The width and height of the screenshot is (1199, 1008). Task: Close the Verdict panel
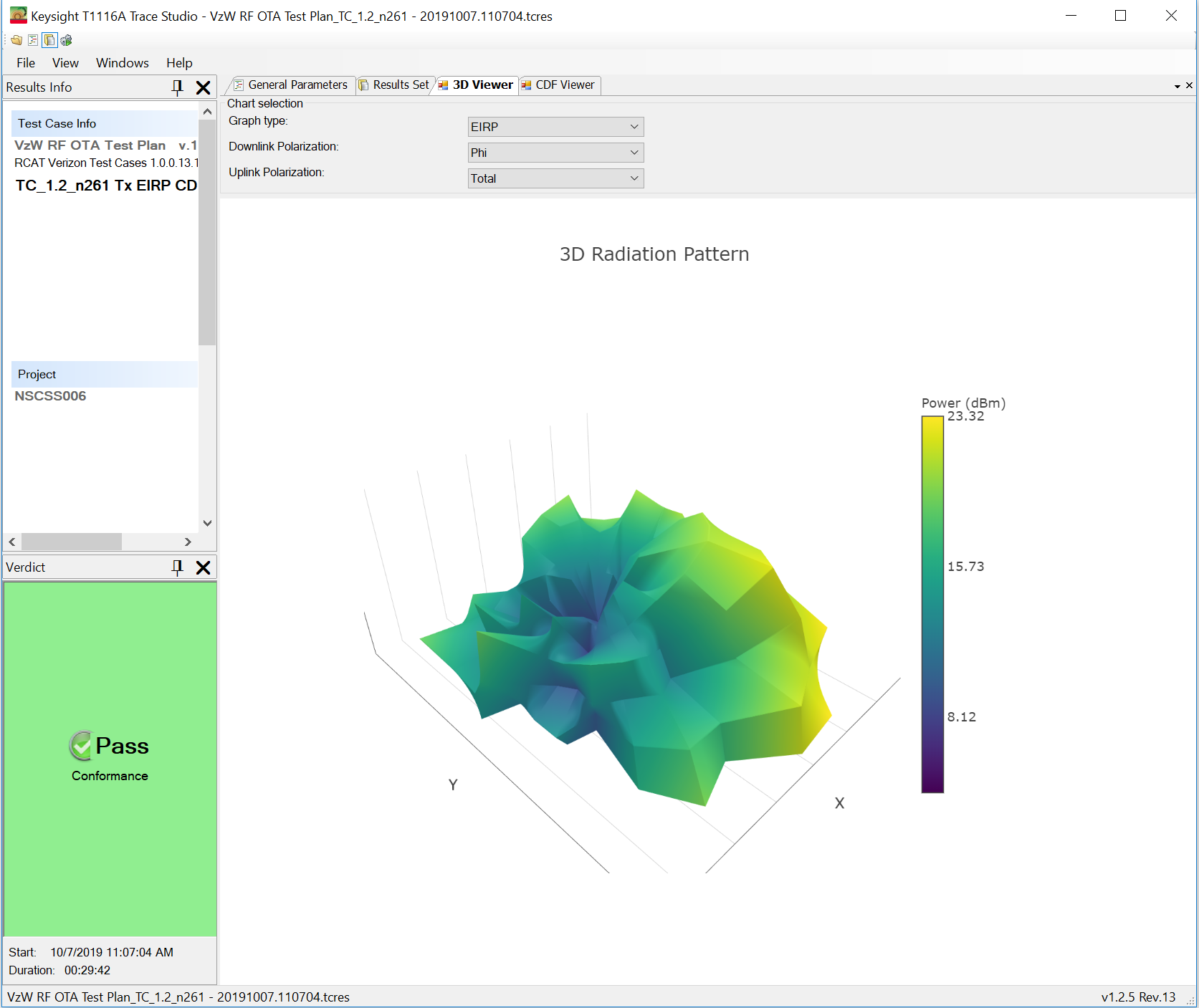pos(204,567)
